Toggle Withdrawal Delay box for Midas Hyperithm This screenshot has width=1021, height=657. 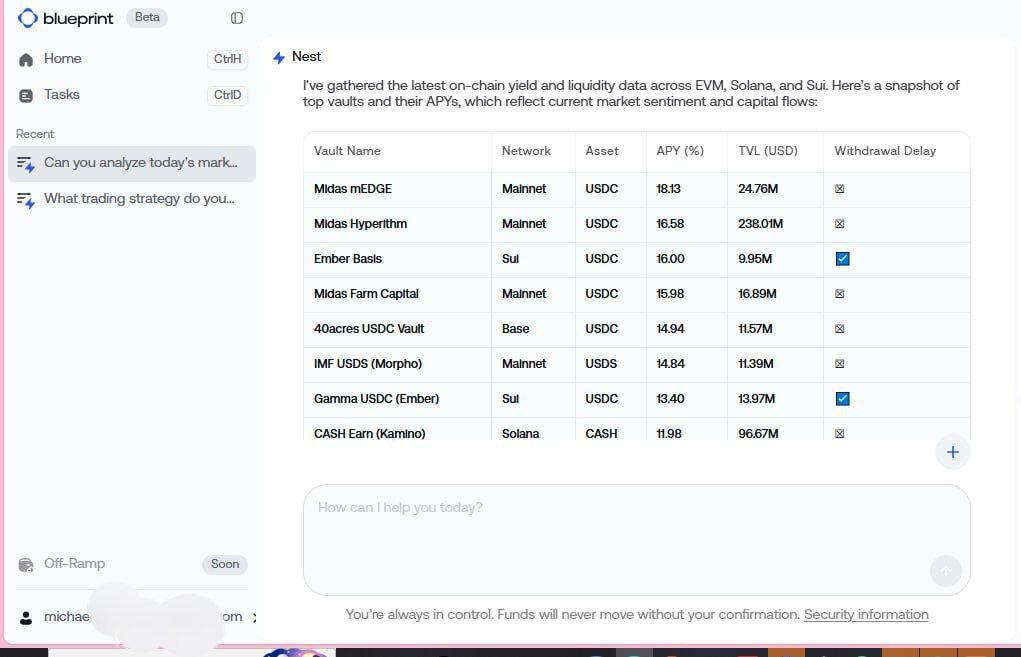[x=839, y=223]
